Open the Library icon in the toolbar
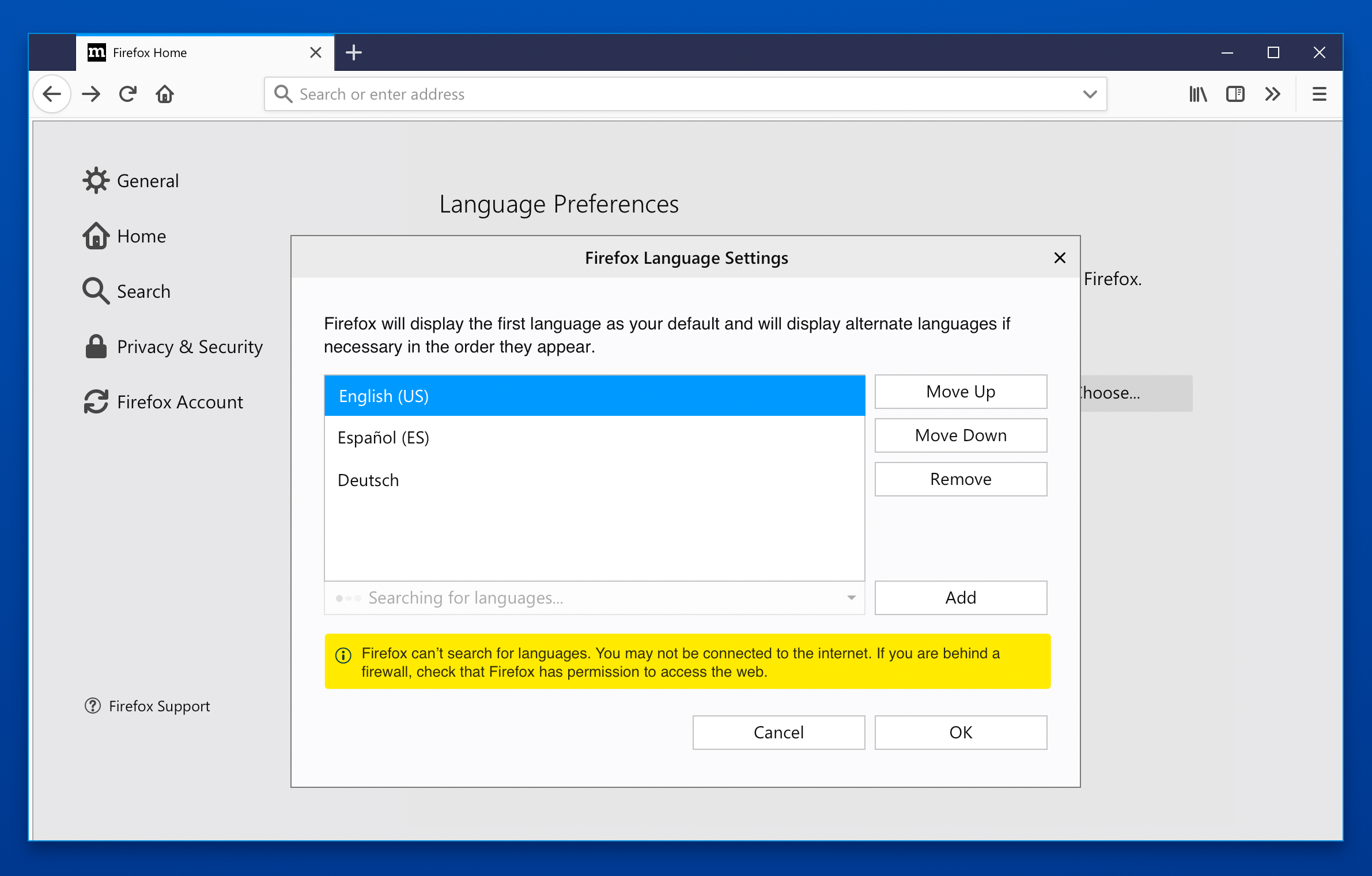The height and width of the screenshot is (876, 1372). [x=1198, y=94]
